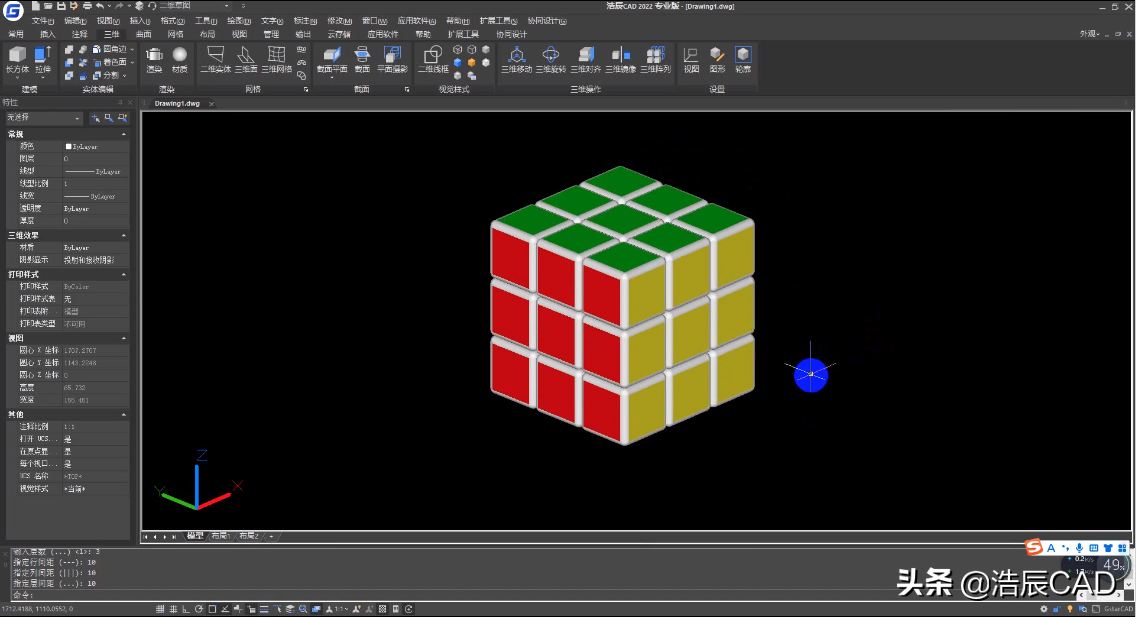1136x617 pixels.
Task: Click the Undo arrow in quick access toolbar
Action: (x=100, y=6)
